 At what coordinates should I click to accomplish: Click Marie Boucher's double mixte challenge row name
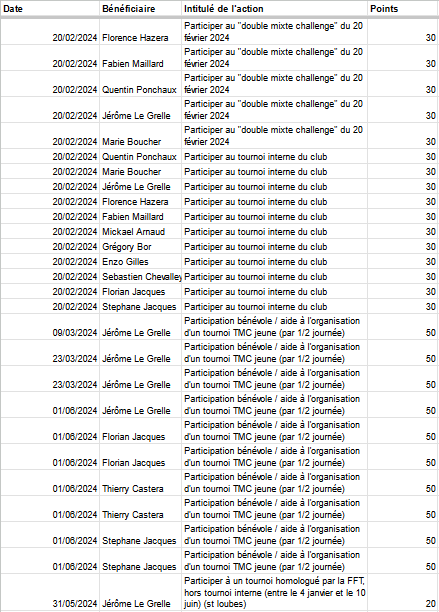140,135
